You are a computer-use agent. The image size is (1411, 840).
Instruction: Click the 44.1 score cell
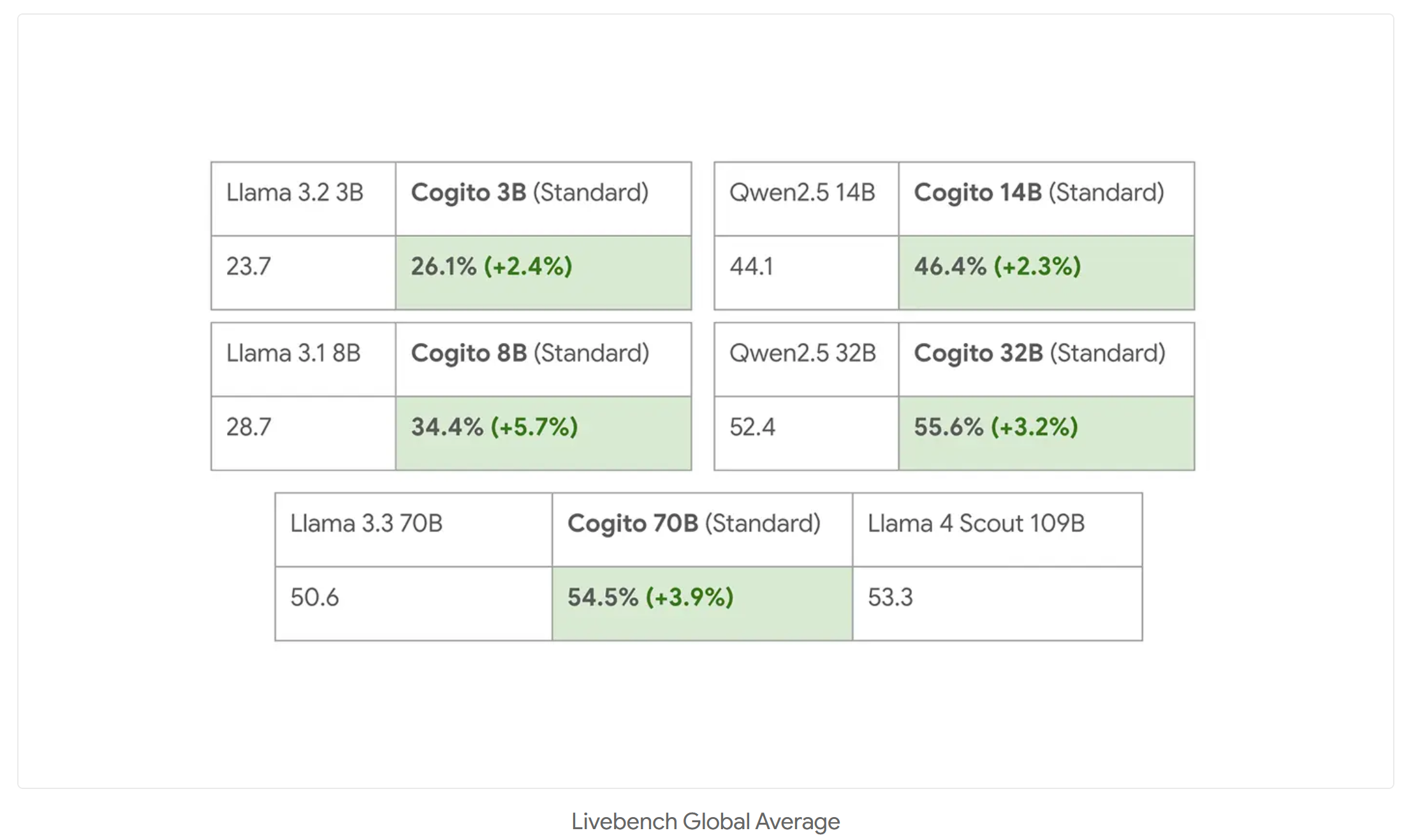click(806, 272)
